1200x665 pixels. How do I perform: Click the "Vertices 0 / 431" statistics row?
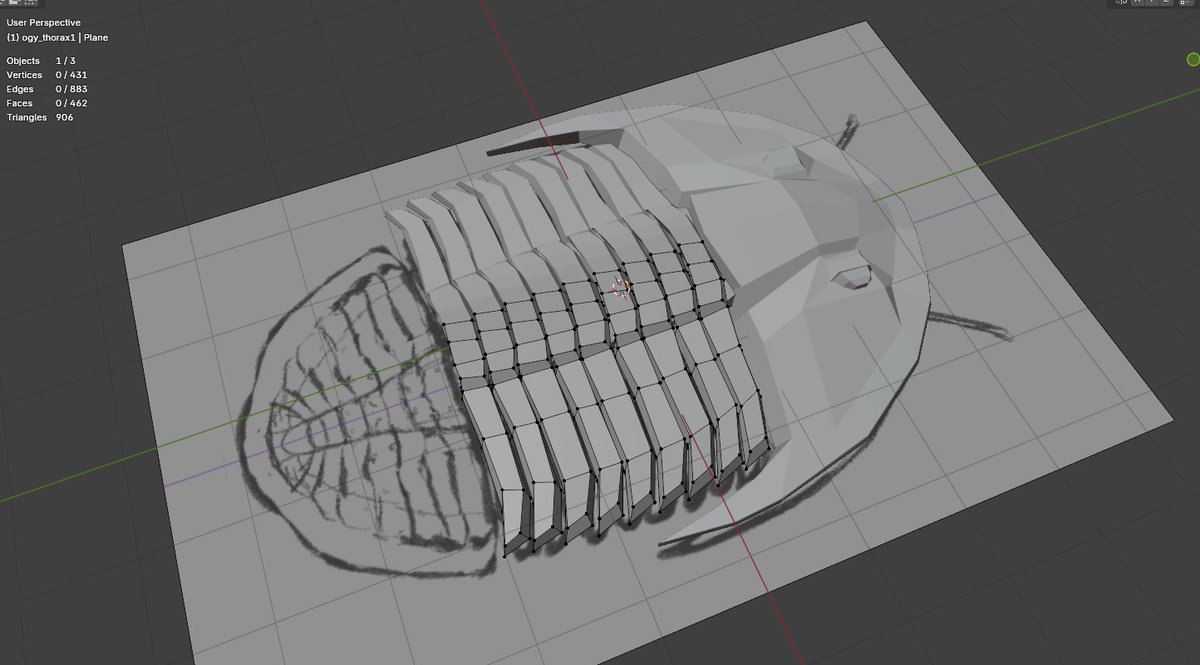[x=47, y=75]
